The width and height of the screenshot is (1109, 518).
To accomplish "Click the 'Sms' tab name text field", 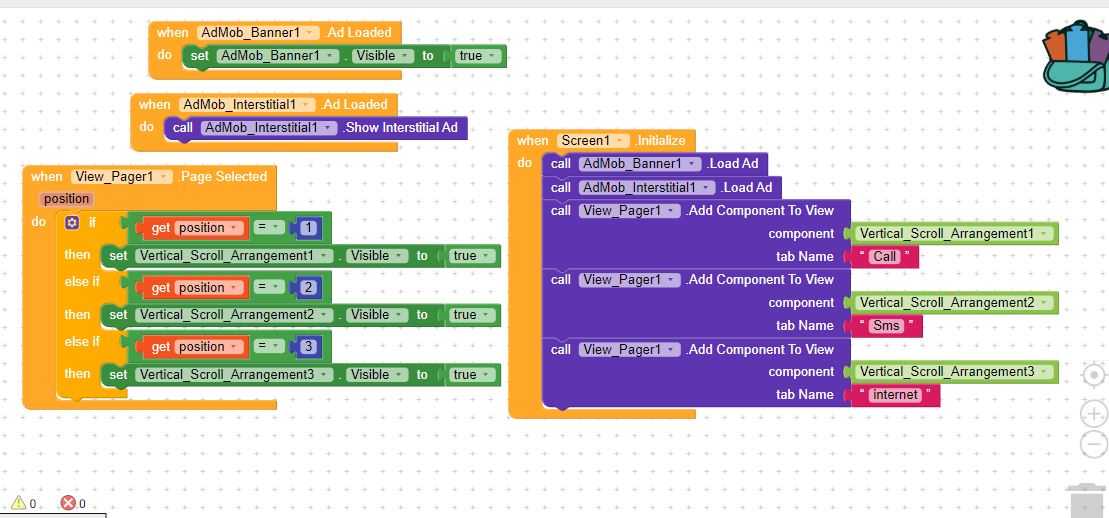I will (x=886, y=326).
